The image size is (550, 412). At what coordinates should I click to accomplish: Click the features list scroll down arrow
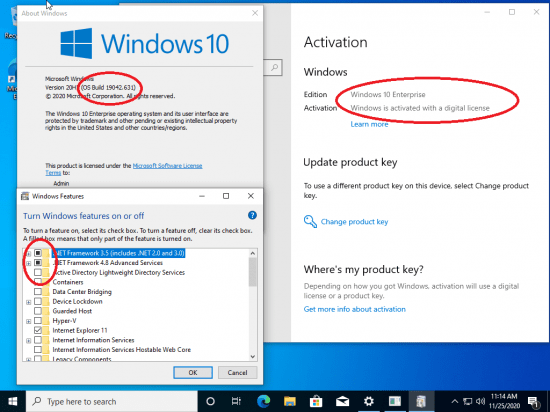(x=253, y=357)
